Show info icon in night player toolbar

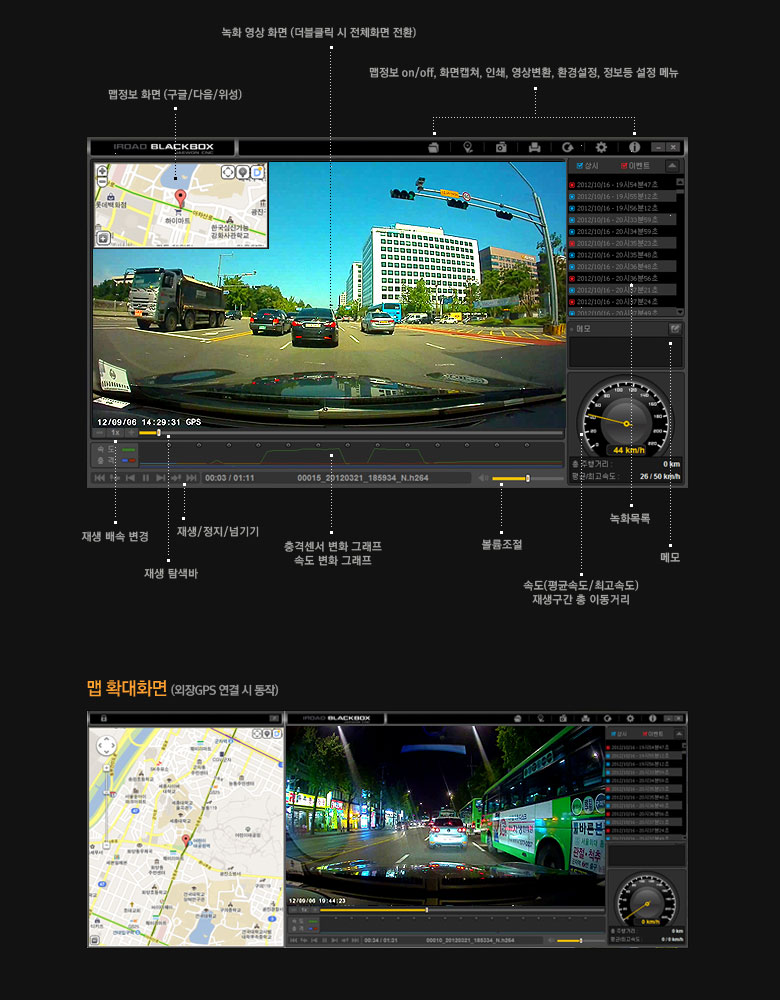652,718
